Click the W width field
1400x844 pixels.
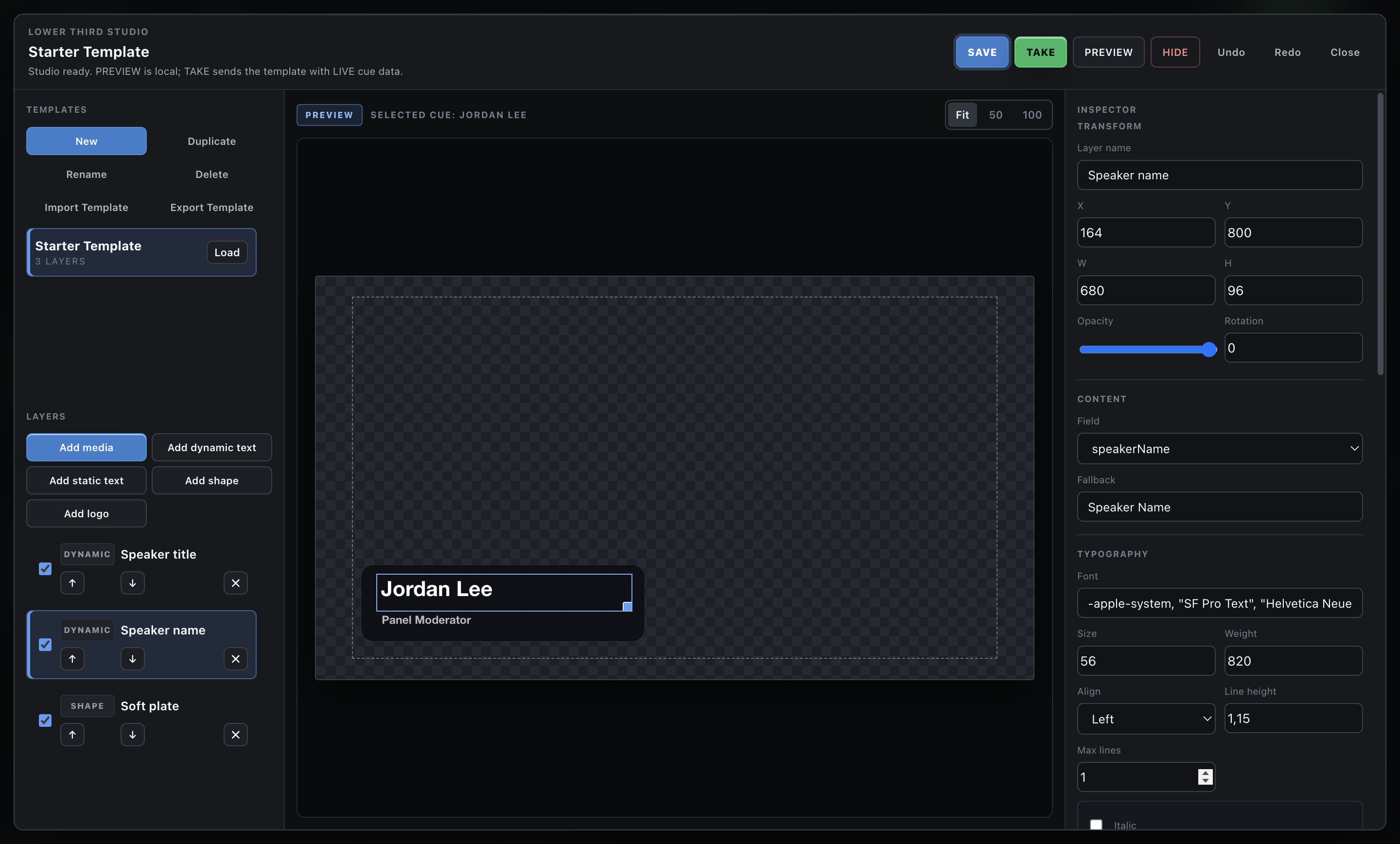(x=1146, y=290)
